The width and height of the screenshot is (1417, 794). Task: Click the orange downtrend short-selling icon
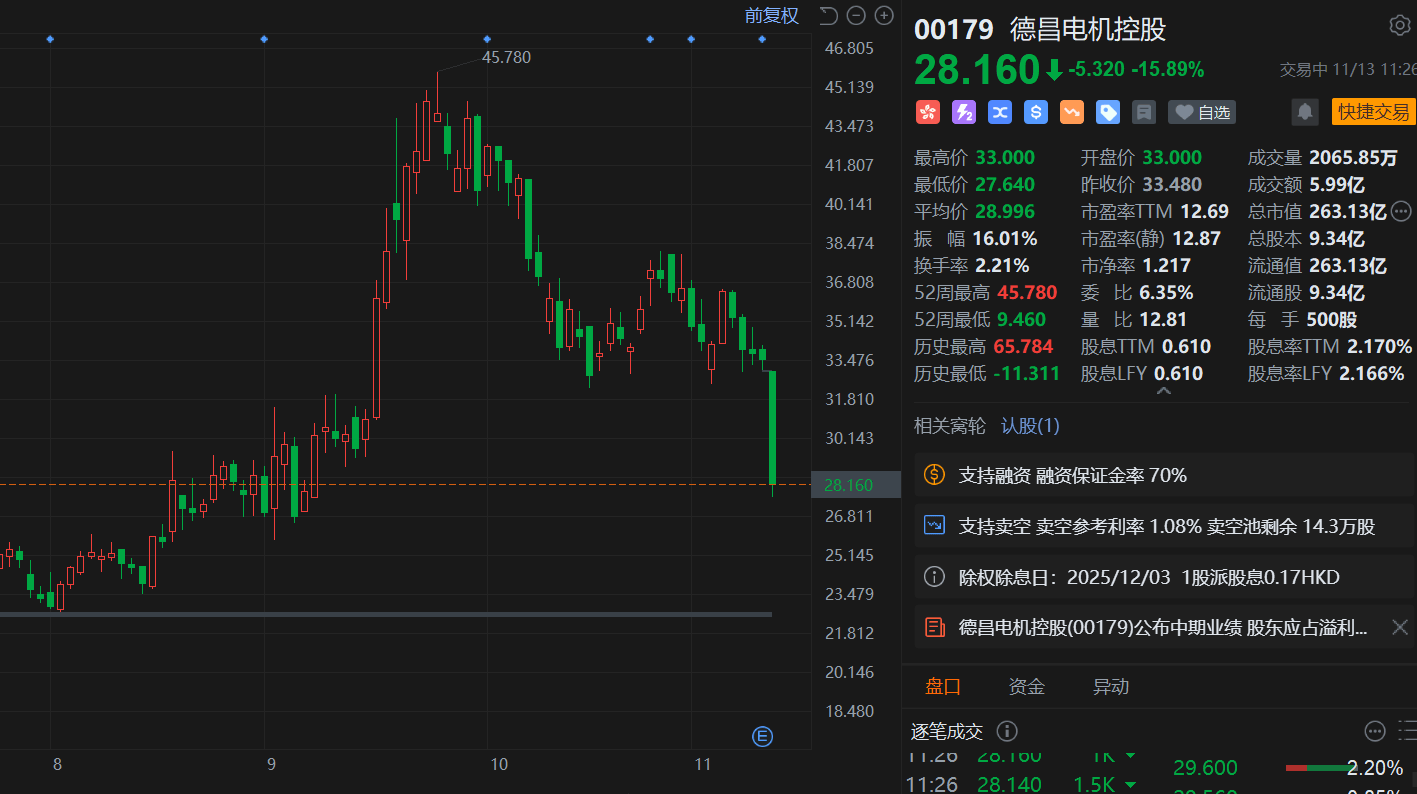coord(1072,112)
